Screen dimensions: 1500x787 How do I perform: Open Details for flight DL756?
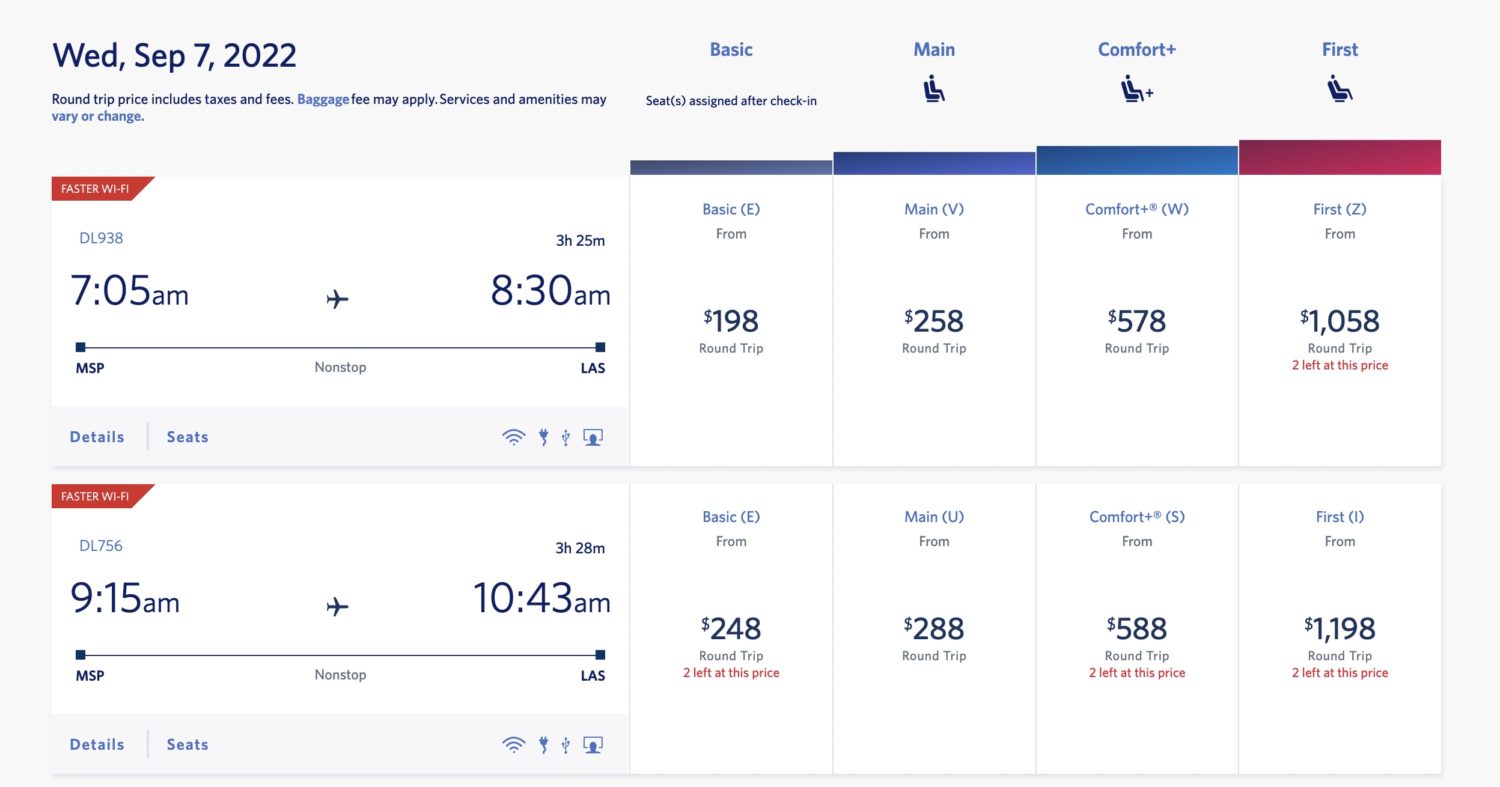tap(96, 744)
